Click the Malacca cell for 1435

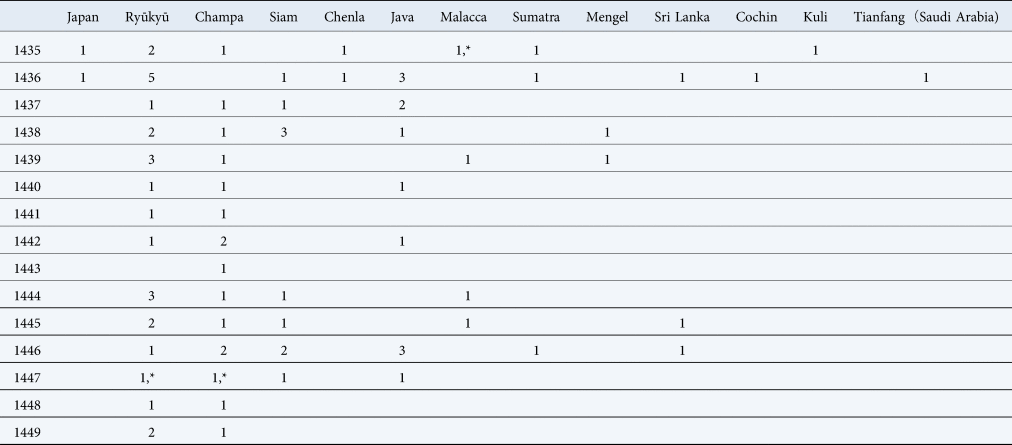tap(464, 50)
